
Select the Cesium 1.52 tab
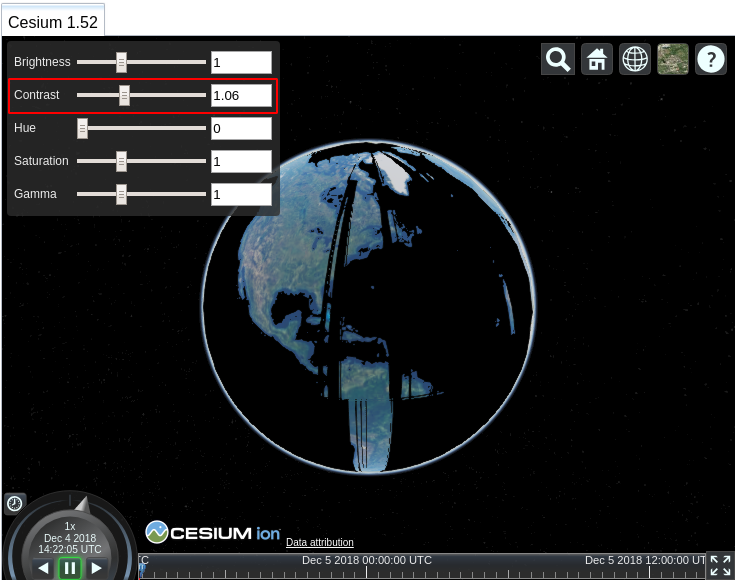coord(53,22)
